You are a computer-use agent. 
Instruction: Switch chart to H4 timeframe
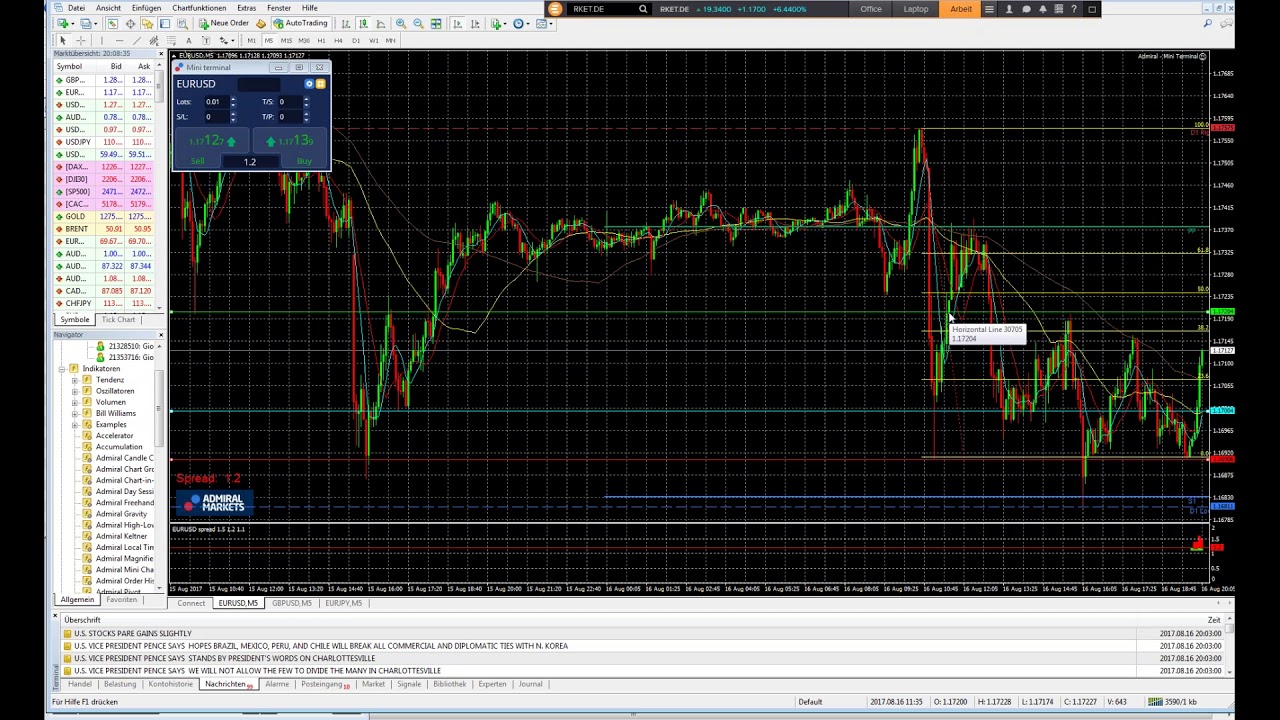pyautogui.click(x=338, y=40)
